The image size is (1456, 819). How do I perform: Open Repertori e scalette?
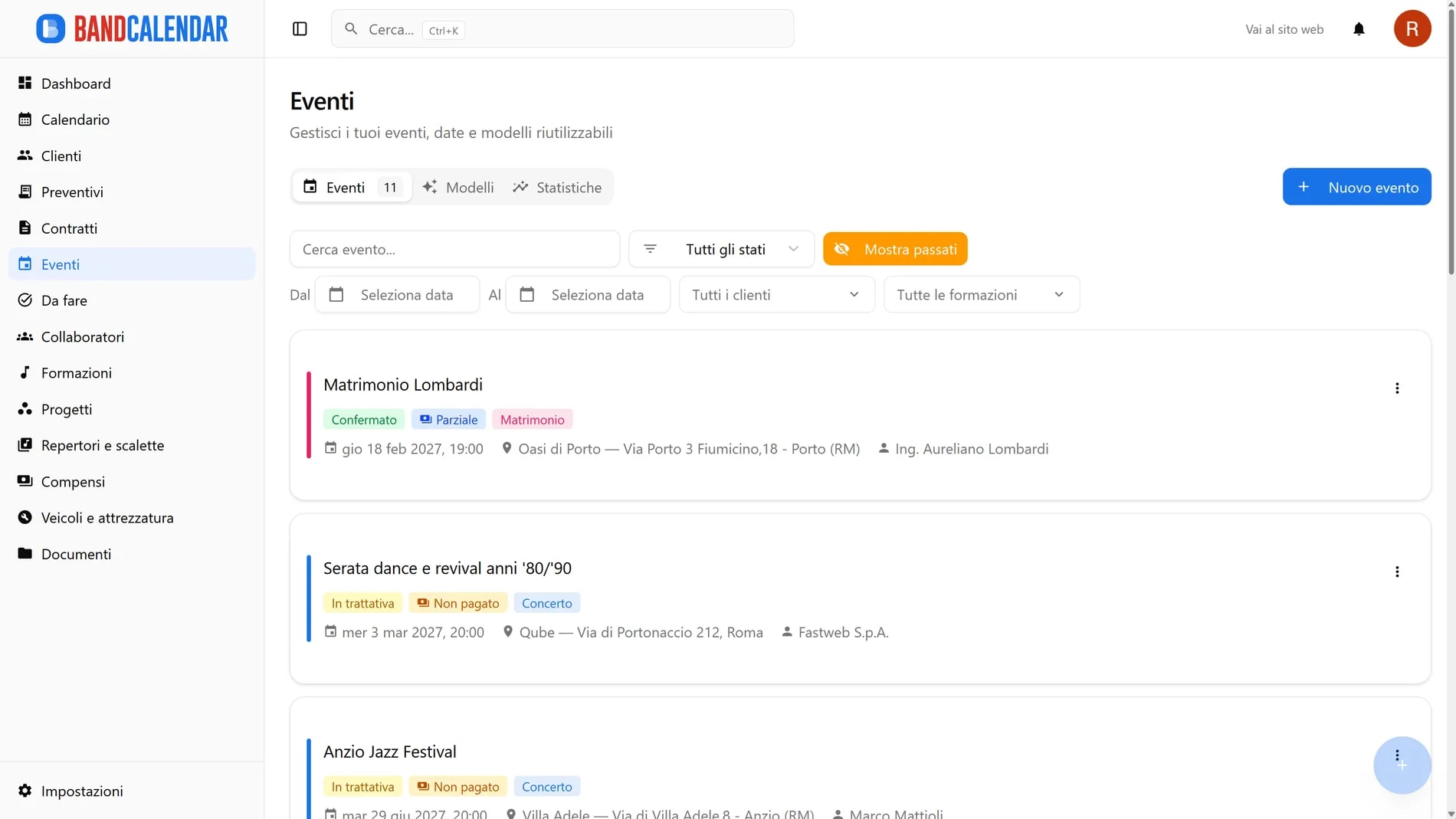[132, 445]
